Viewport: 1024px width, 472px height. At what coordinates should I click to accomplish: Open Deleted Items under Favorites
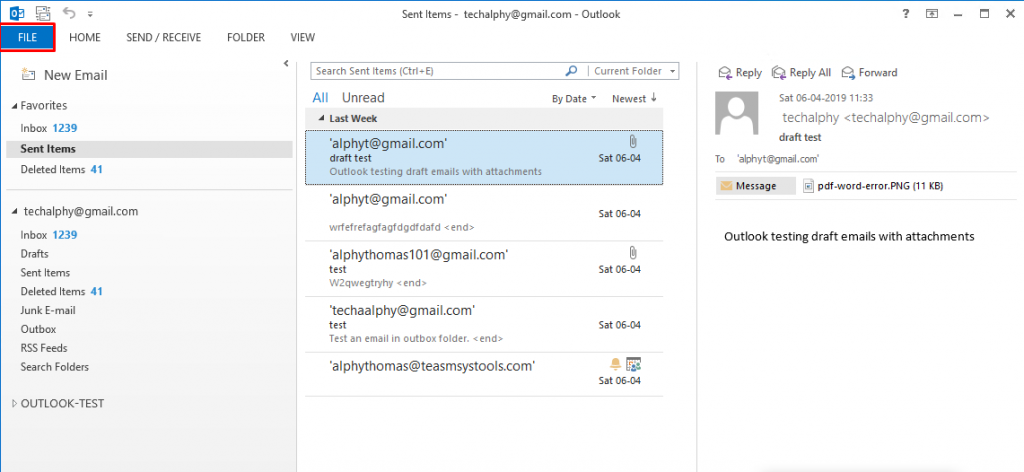coord(61,169)
